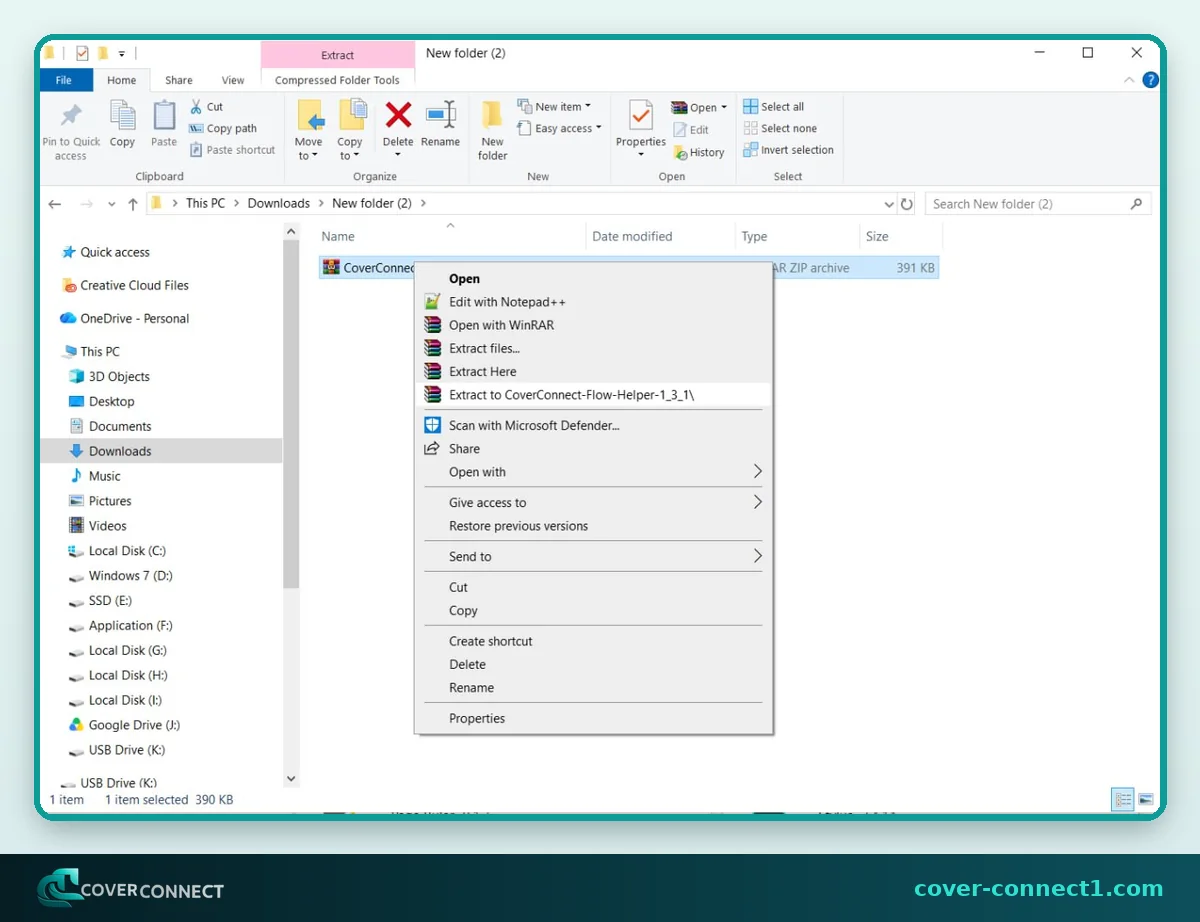Switch to the Share ribbon tab
Image resolution: width=1200 pixels, height=922 pixels.
coord(179,80)
